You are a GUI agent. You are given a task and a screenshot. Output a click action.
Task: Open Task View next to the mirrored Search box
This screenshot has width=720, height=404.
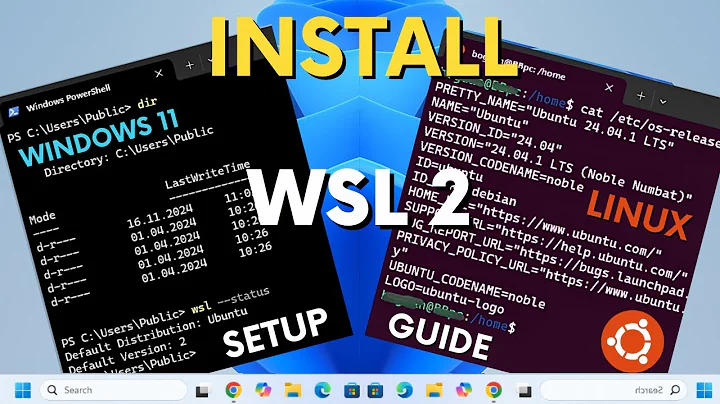(x=524, y=391)
